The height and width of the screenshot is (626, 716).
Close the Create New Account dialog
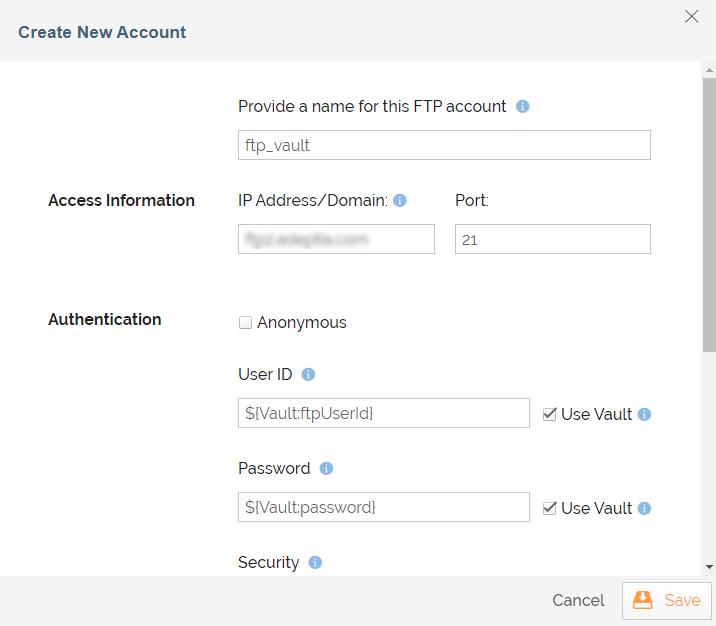(691, 16)
